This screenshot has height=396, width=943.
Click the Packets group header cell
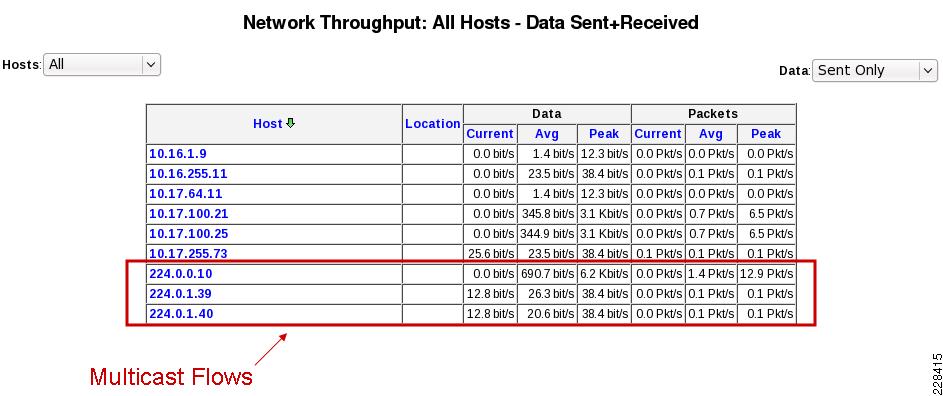(713, 114)
